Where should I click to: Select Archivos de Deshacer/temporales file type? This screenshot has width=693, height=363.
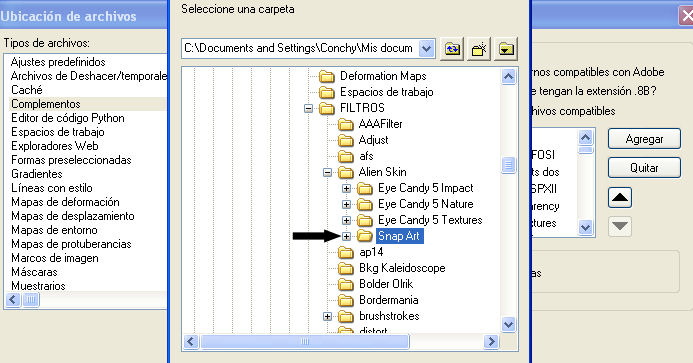(88, 76)
